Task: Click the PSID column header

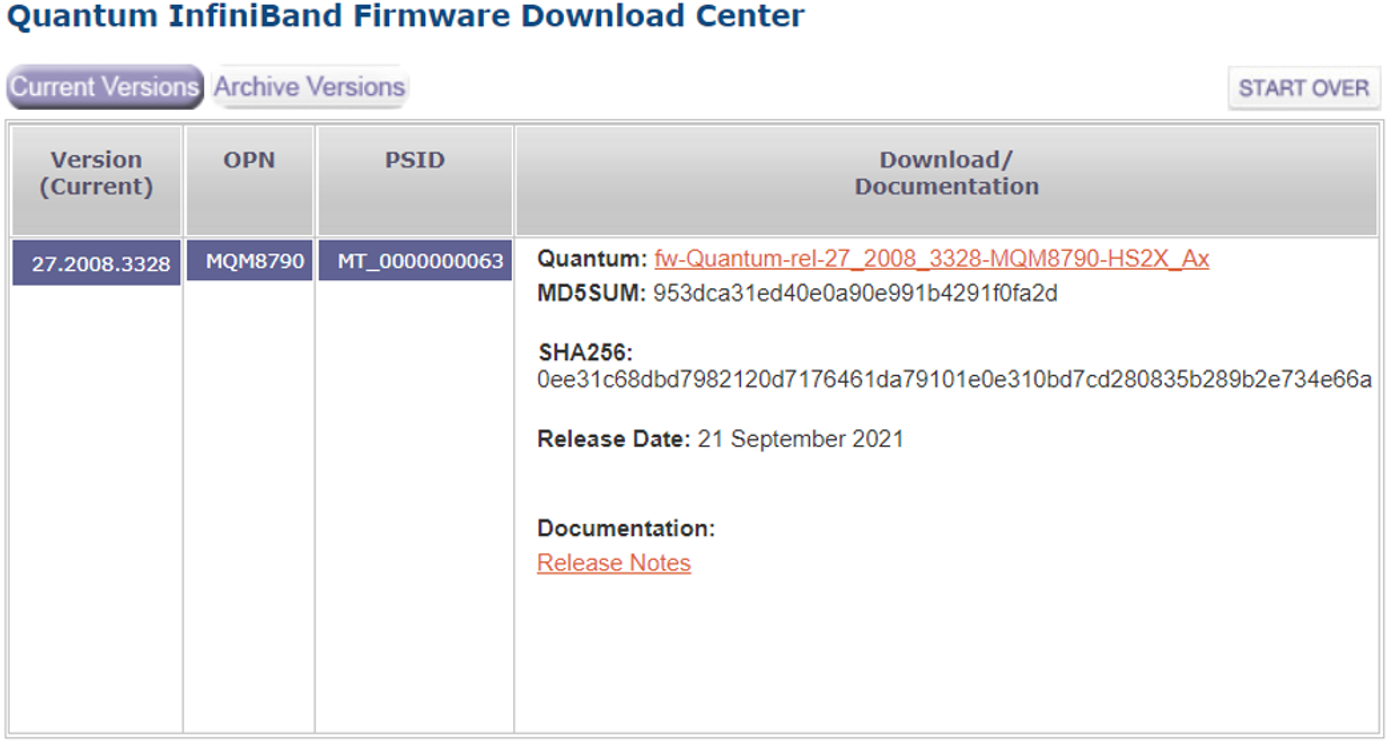Action: [x=415, y=160]
